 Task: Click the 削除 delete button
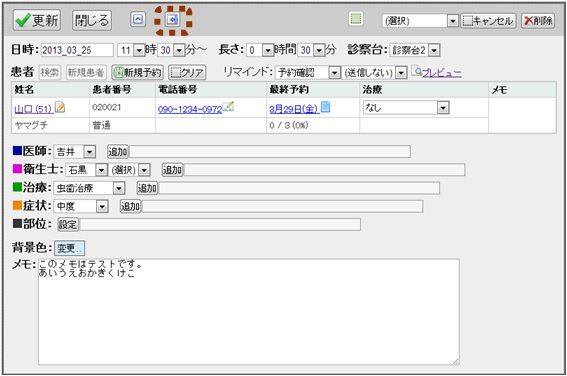pyautogui.click(x=538, y=21)
